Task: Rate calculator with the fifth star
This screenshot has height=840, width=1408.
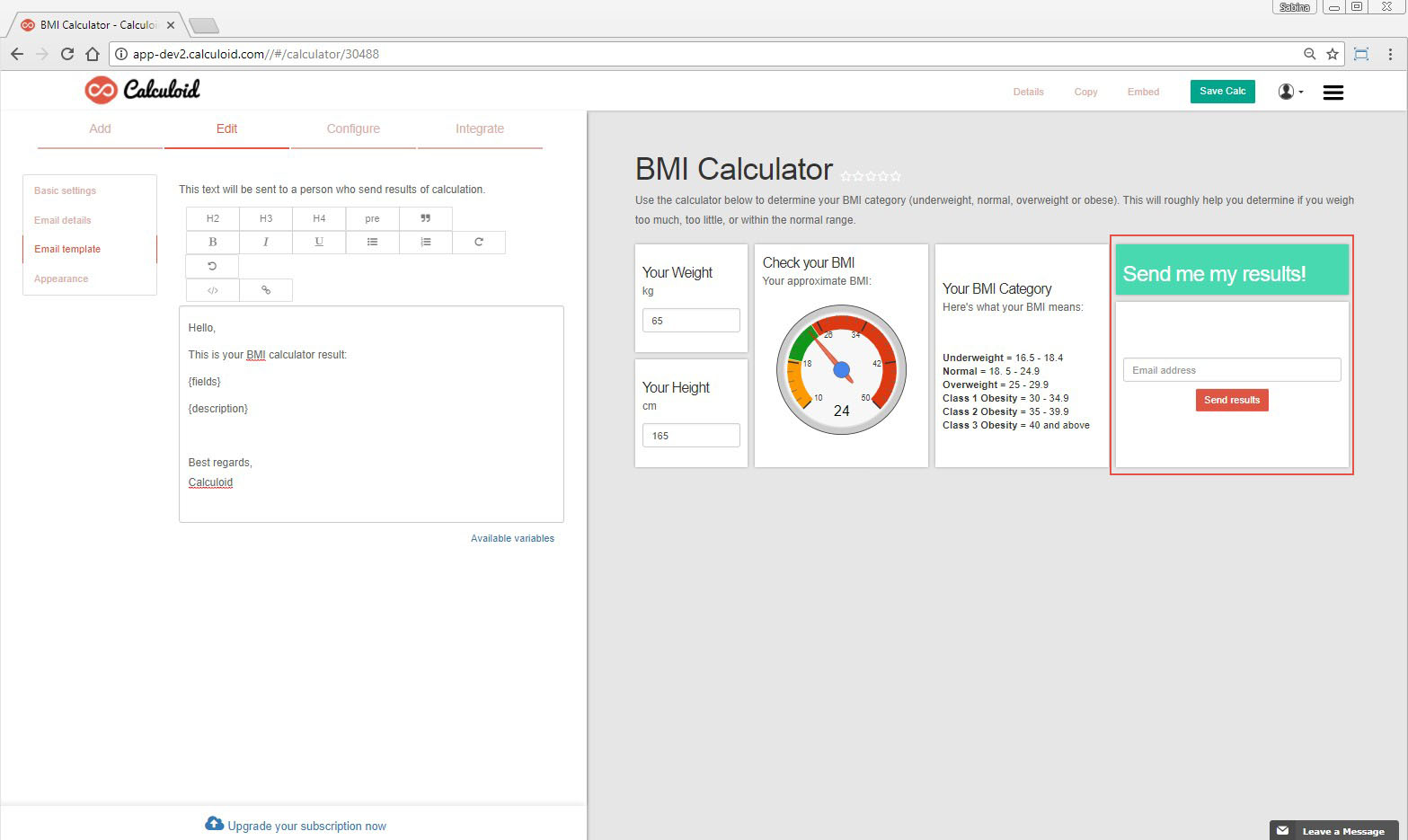Action: [895, 176]
